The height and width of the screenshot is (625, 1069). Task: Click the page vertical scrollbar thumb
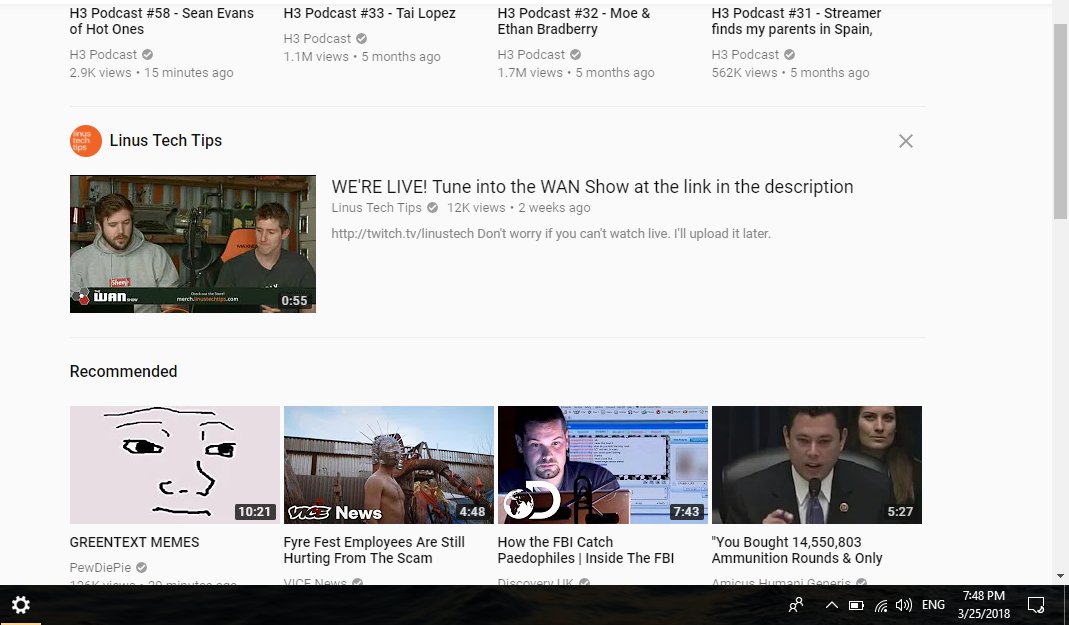[1060, 121]
